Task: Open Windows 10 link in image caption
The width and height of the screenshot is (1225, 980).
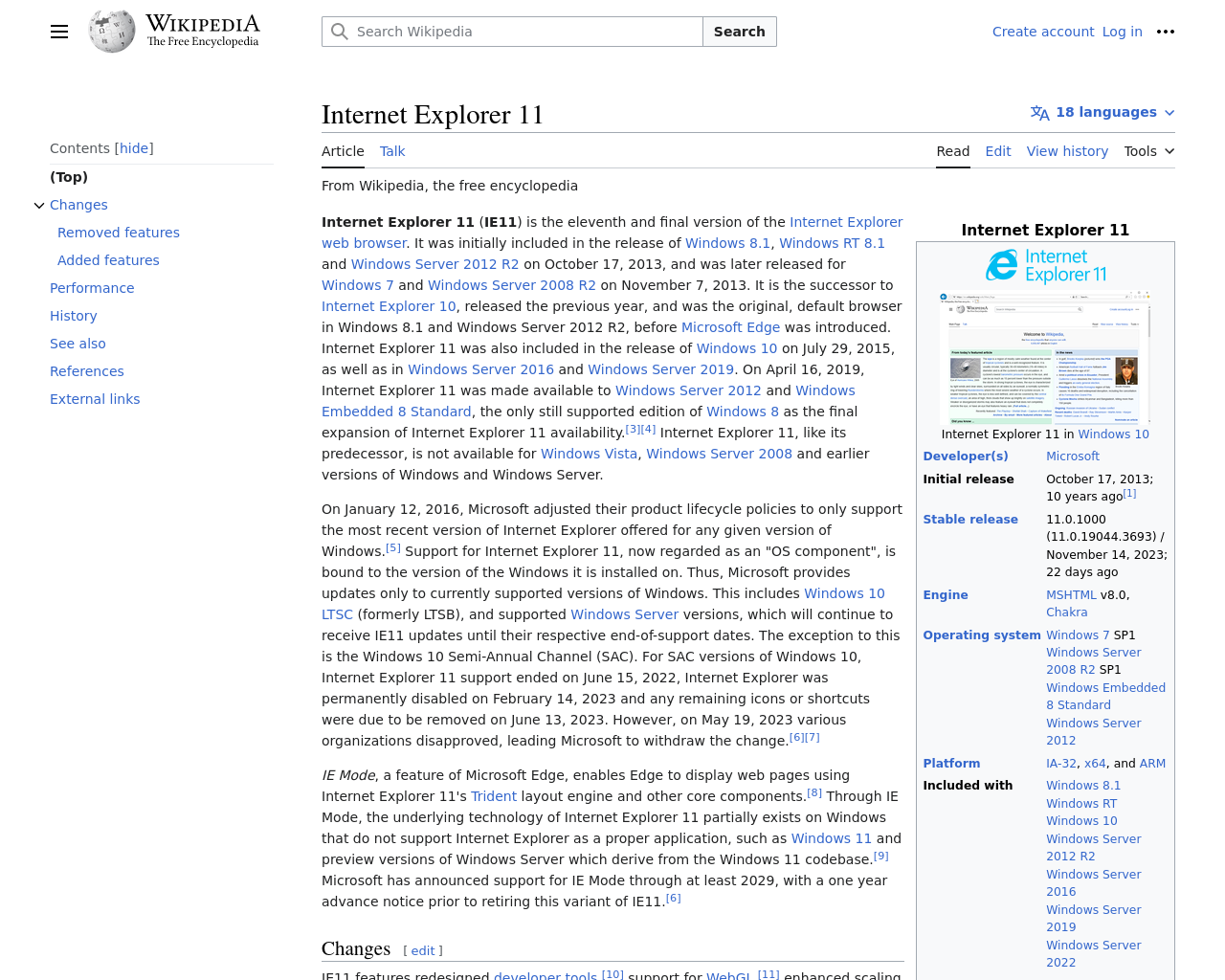Action: [x=1113, y=434]
